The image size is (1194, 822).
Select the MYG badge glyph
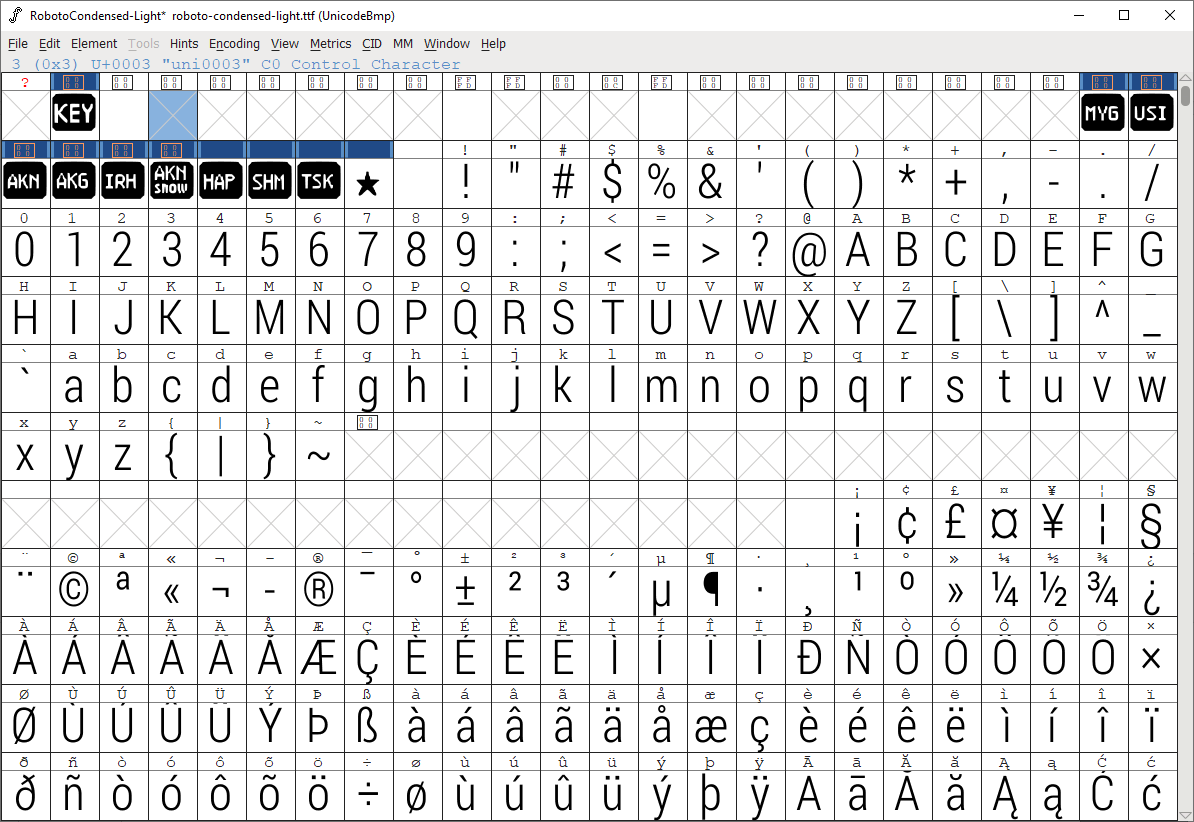tap(1103, 114)
